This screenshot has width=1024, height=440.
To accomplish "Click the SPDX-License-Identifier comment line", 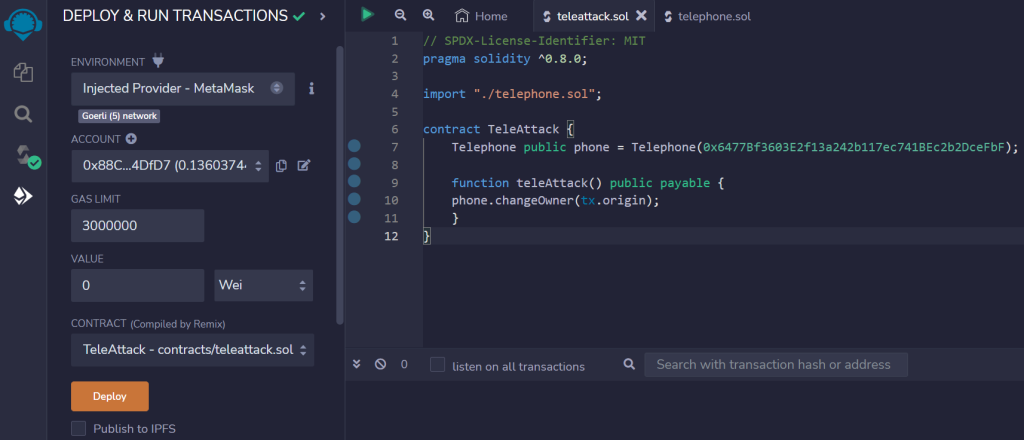I will pos(534,41).
